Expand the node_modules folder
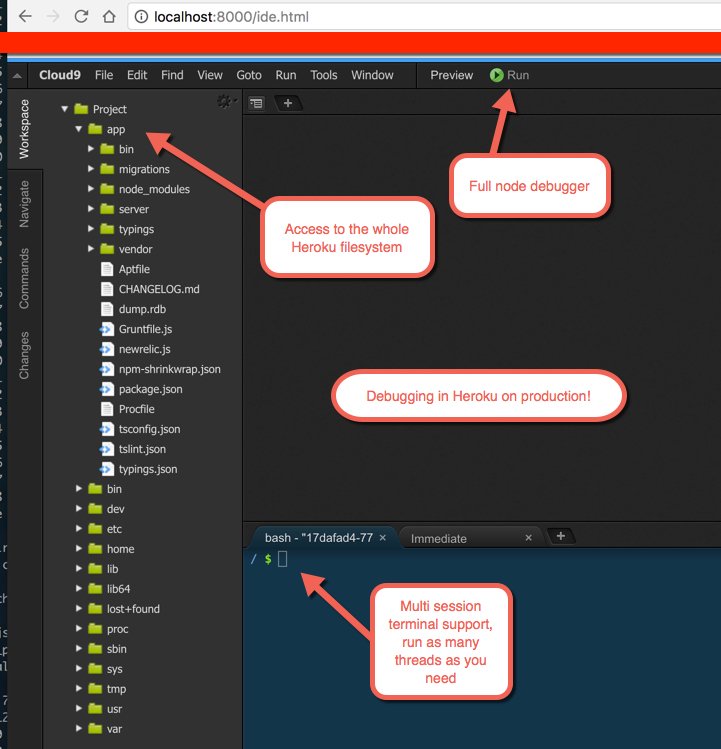 point(91,189)
